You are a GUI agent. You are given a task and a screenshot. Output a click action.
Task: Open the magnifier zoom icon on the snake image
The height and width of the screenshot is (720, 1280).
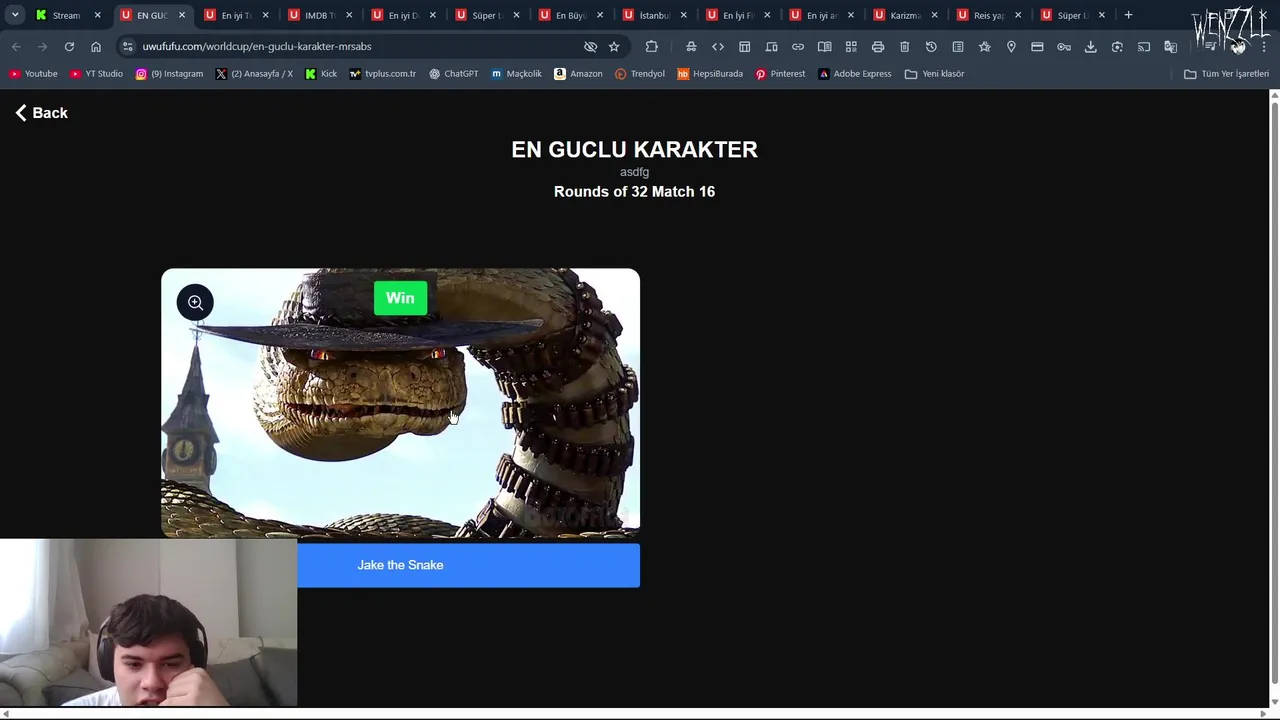coord(195,302)
